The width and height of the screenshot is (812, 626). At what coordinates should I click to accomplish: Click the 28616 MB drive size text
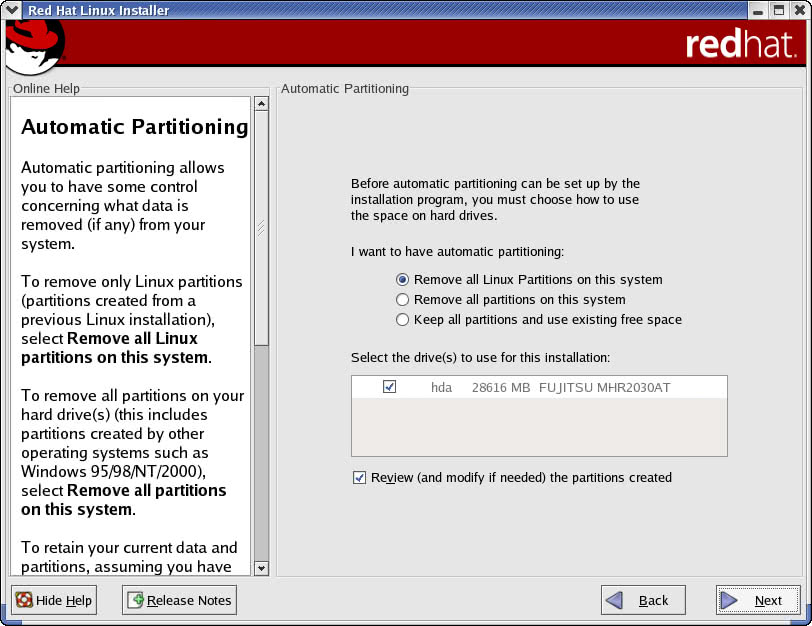501,388
